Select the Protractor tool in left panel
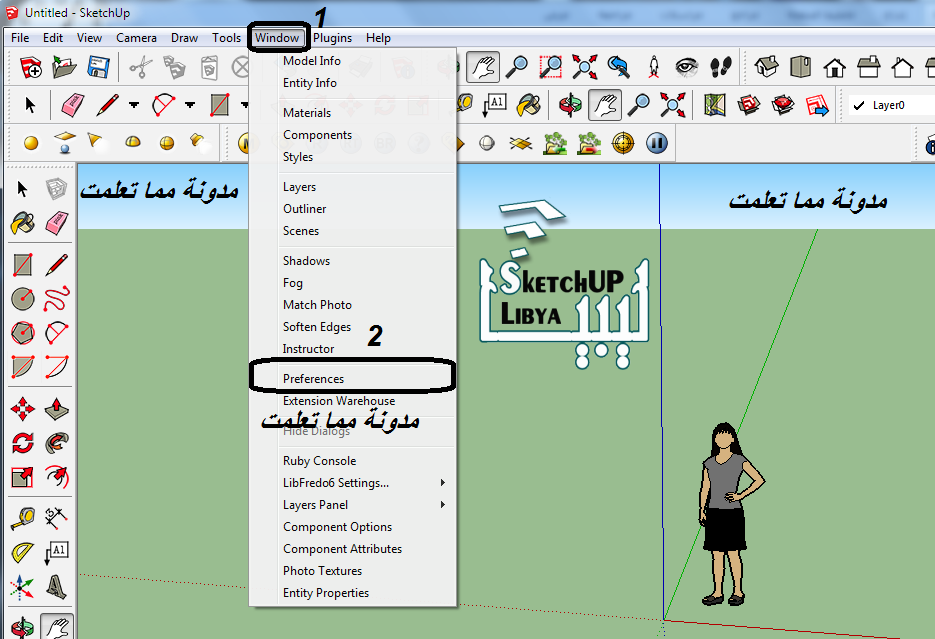The height and width of the screenshot is (639, 935). [23, 553]
